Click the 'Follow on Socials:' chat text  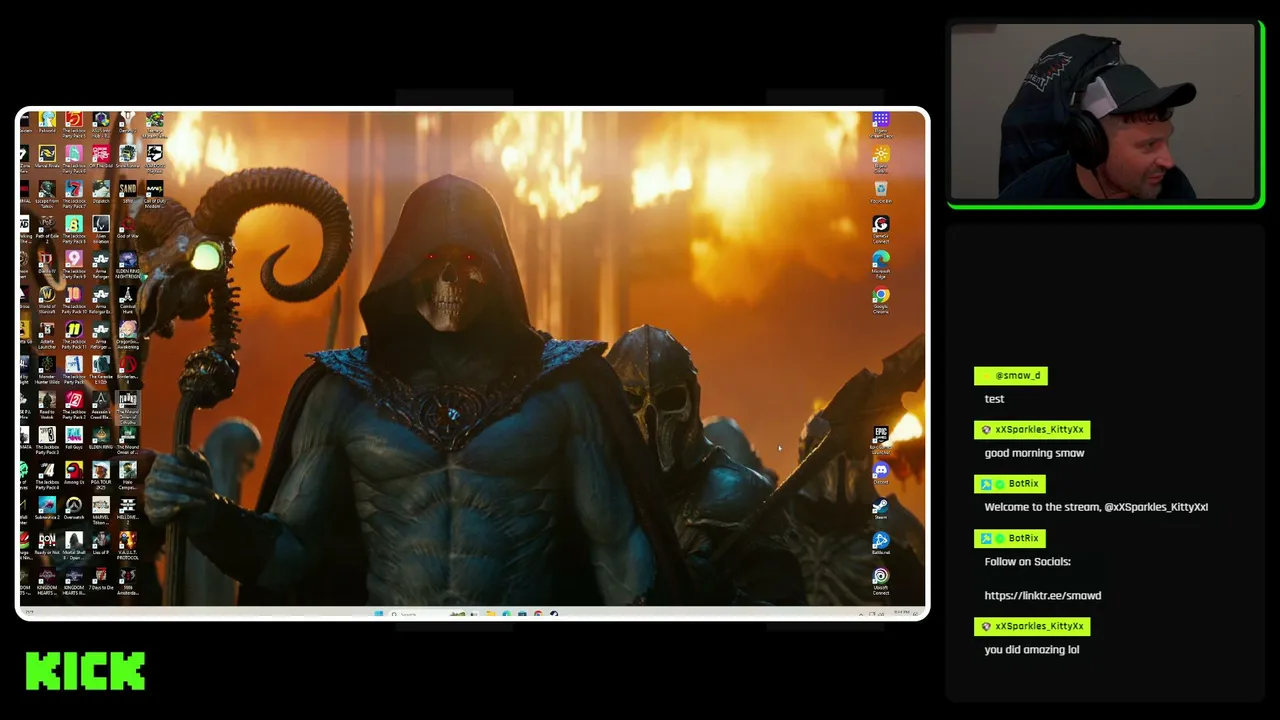tap(1027, 562)
